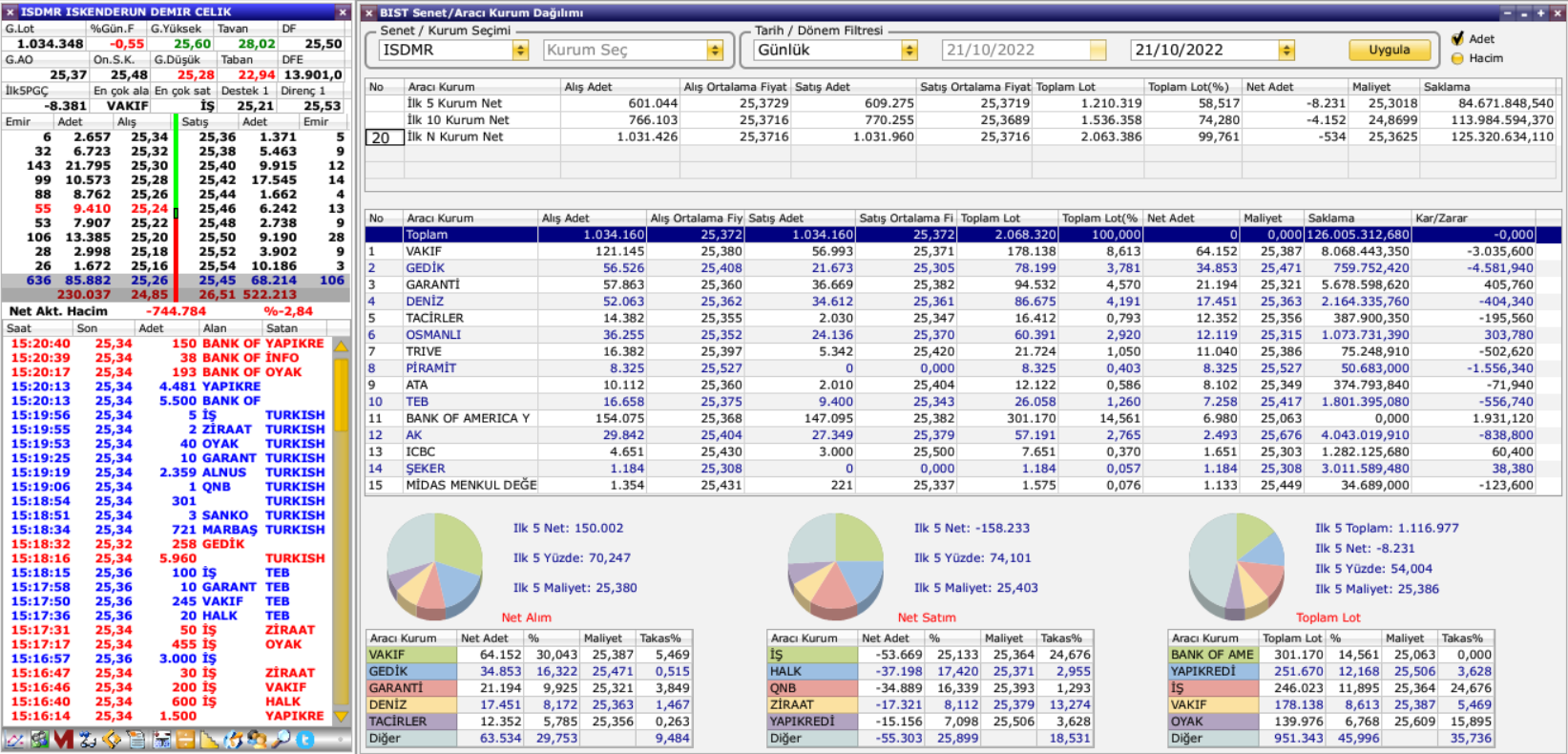
Task: Click the blue binoculars-style toolbar icon
Action: [88, 740]
